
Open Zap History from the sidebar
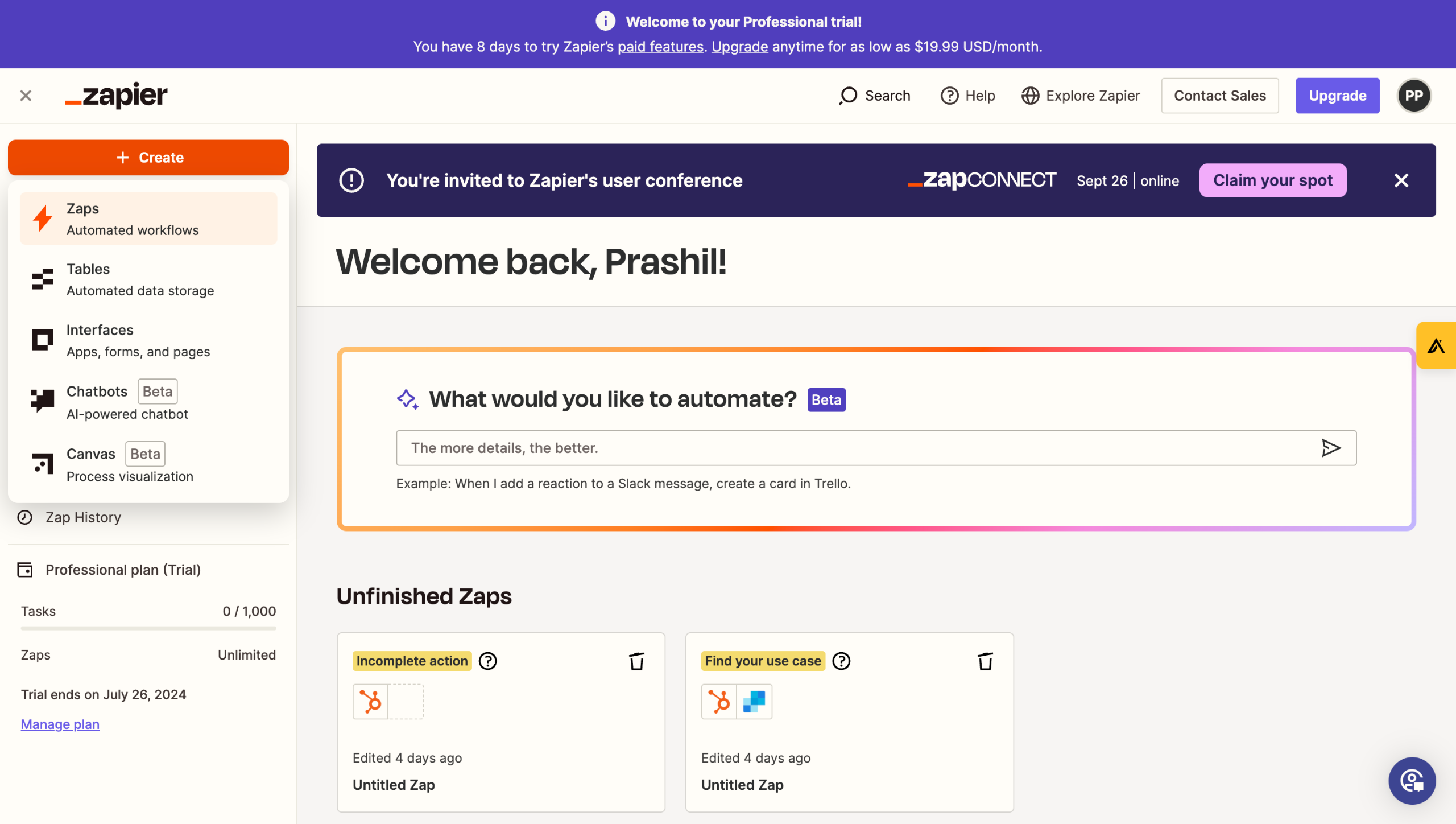(83, 517)
